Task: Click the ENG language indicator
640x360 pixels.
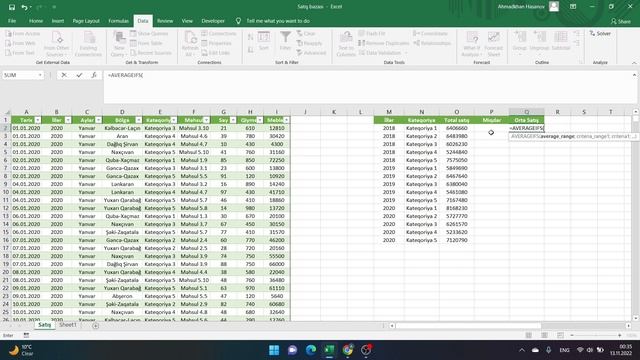Action: pos(564,350)
